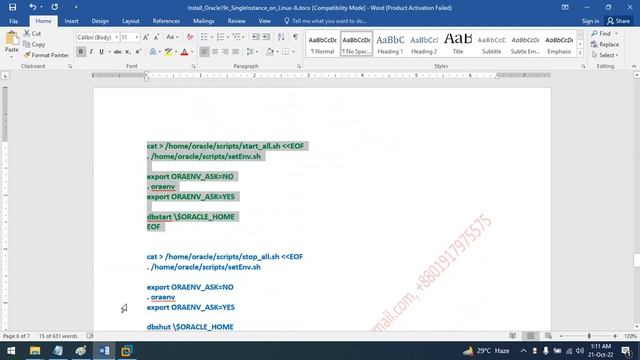Toggle Show/Hide paragraph marks

[296, 37]
